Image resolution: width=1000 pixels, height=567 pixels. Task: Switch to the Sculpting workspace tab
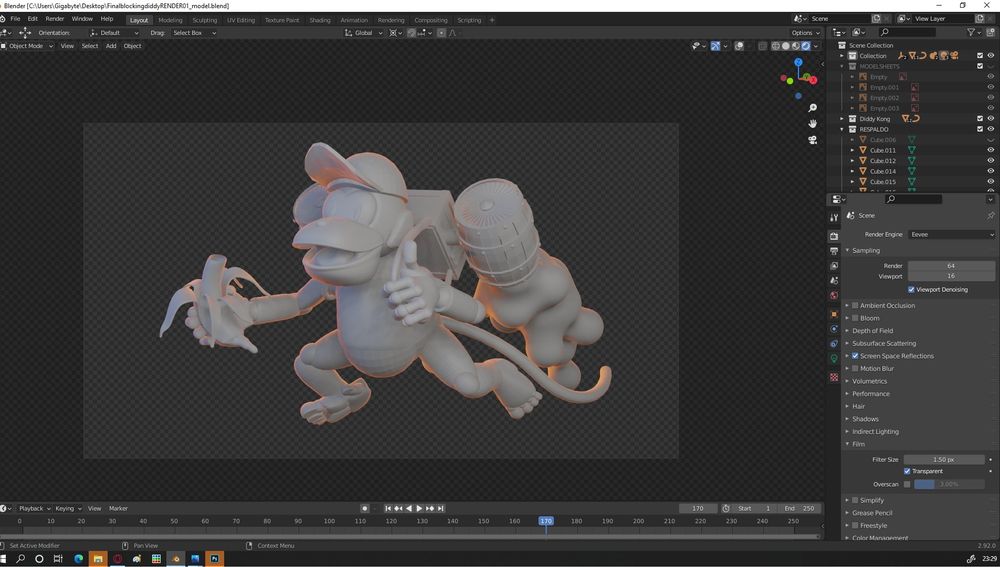click(205, 20)
